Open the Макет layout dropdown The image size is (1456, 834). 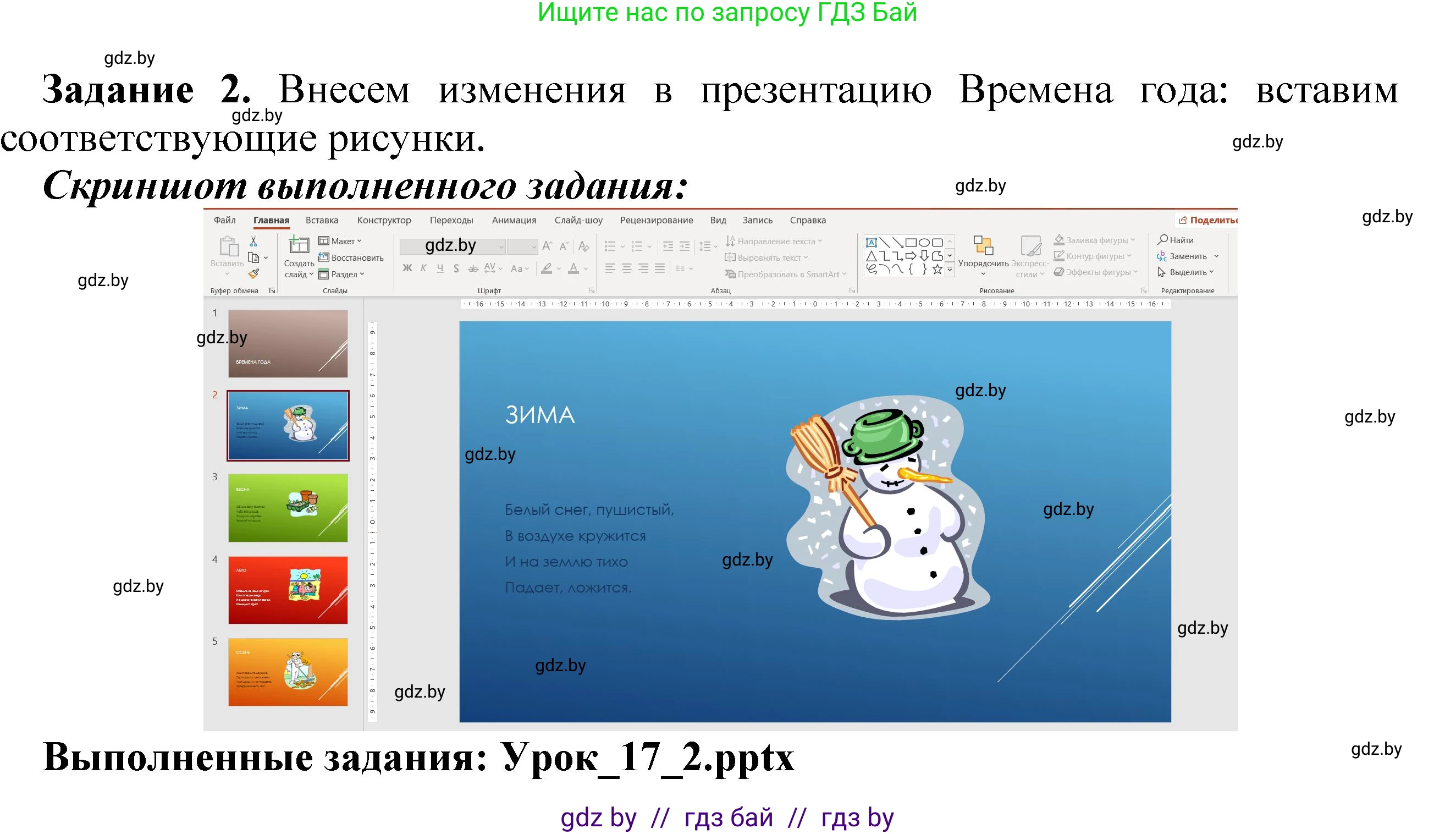coord(340,241)
